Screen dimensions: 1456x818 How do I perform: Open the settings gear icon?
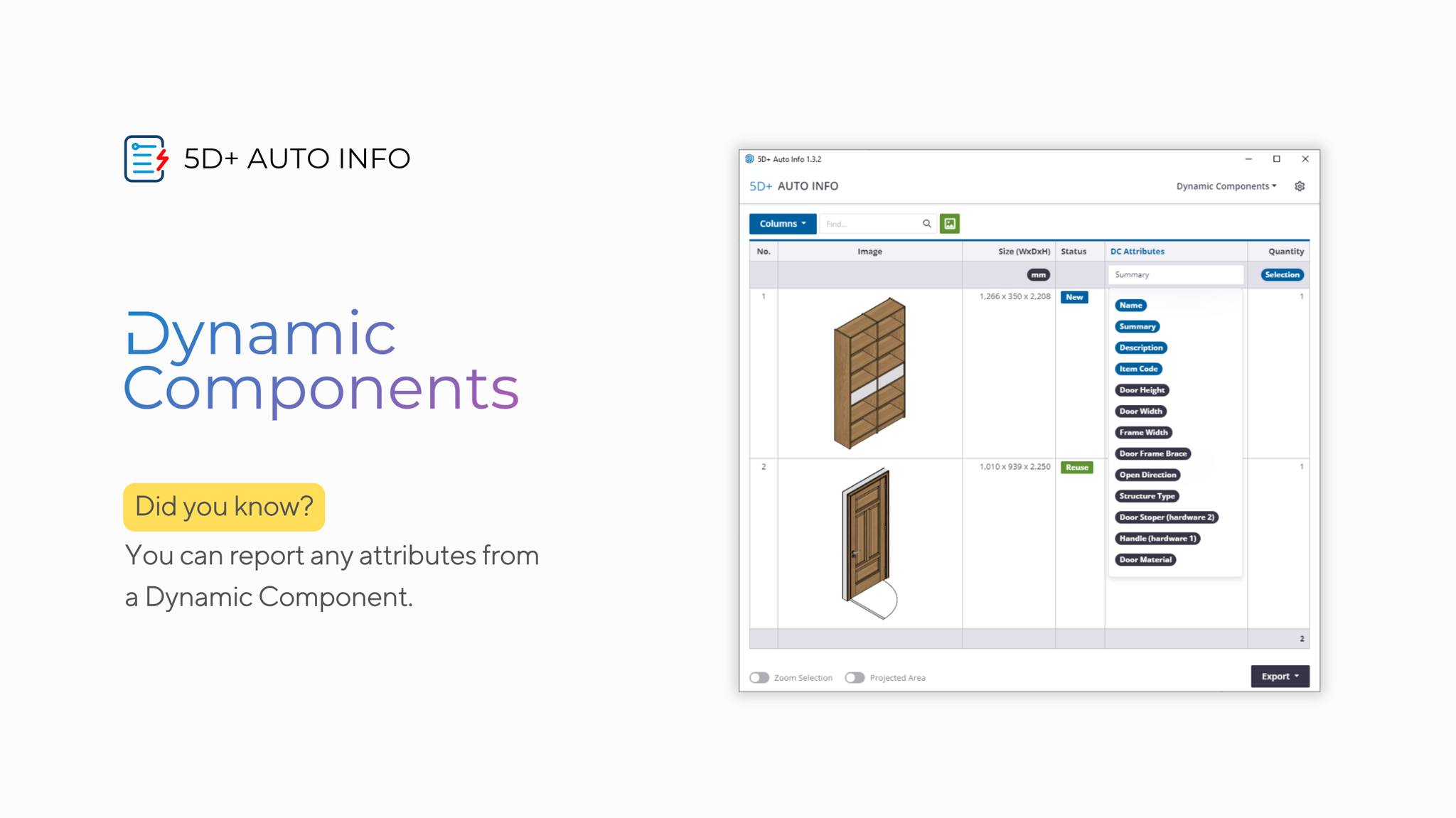[1300, 186]
